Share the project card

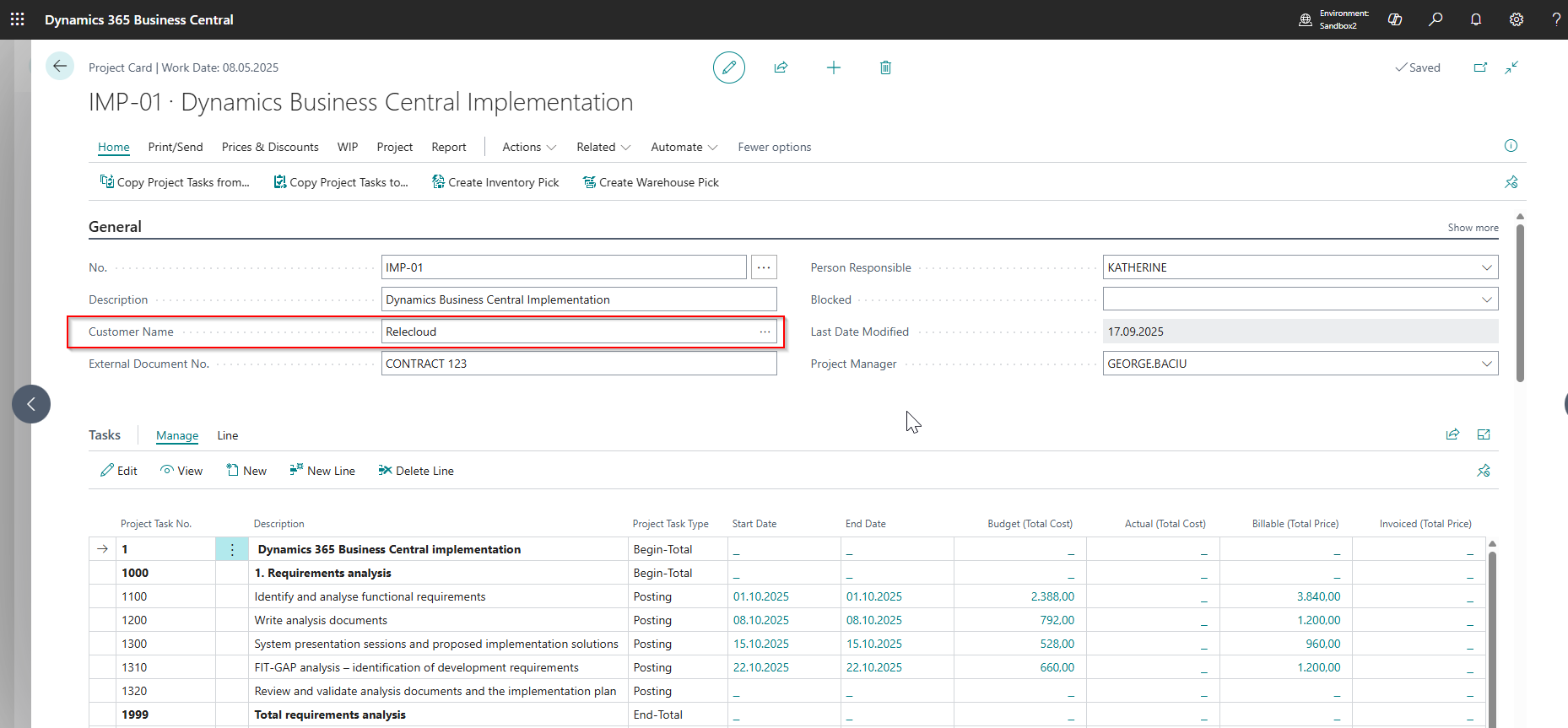pos(781,67)
